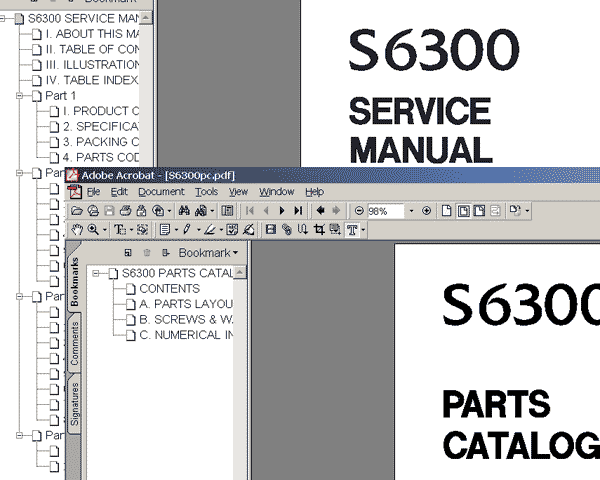Select the A. PARTS LAYOUT bookmark

point(186,304)
